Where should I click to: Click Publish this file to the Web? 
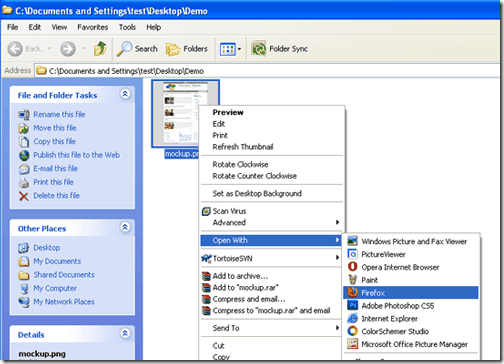point(76,155)
